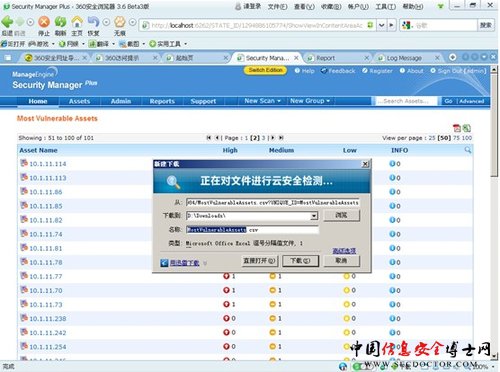This screenshot has height=372, width=500.
Task: Click red High severity icon in 10.1.11.70 row
Action: 226,290
